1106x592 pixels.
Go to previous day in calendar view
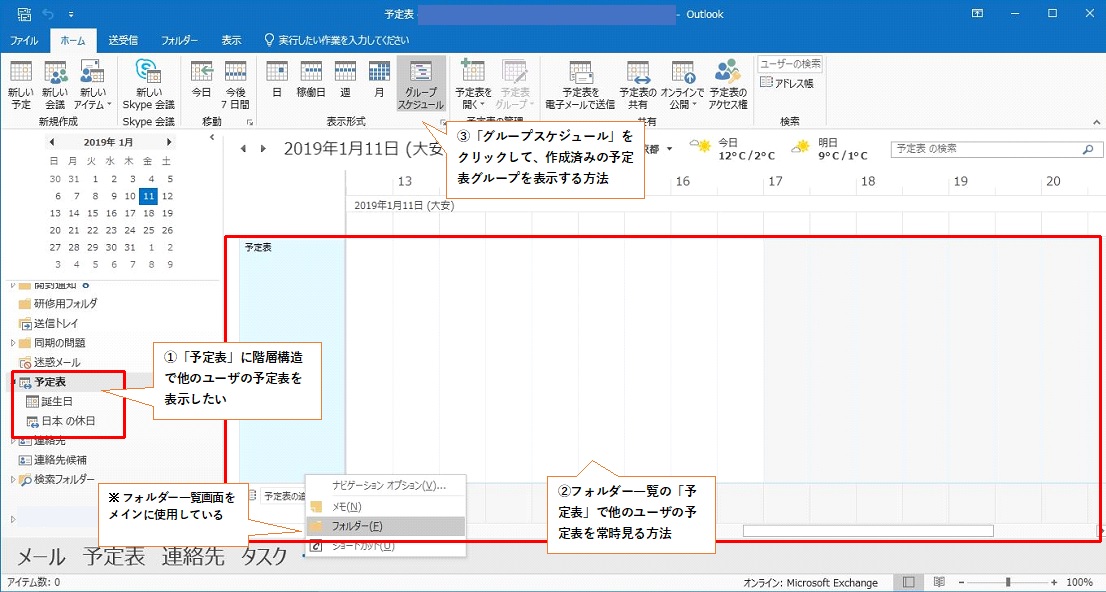coord(243,149)
